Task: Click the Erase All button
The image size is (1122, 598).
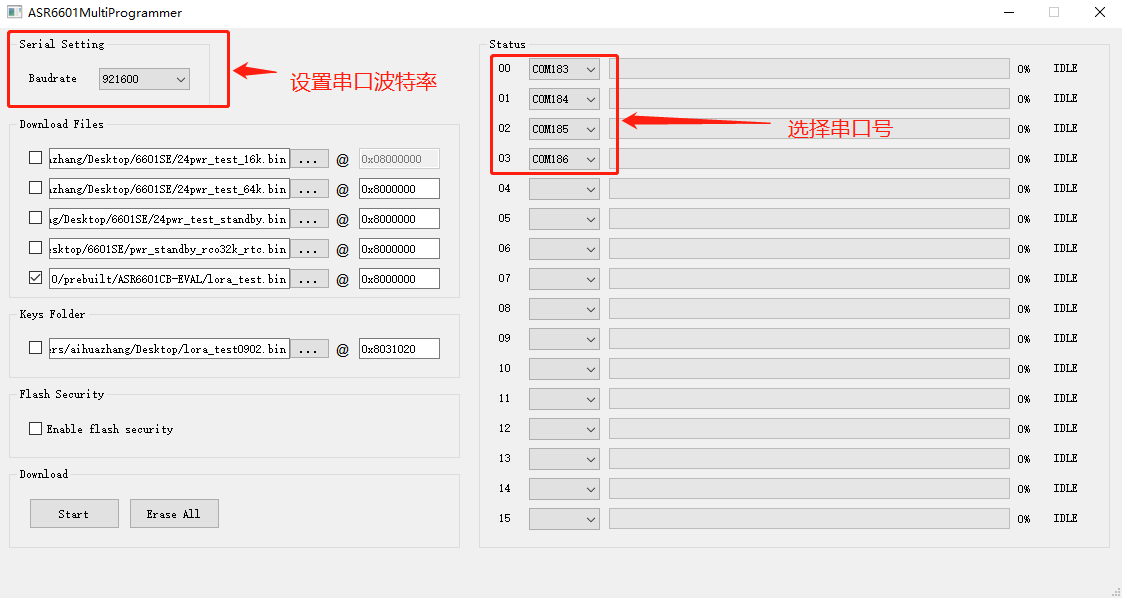Action: pos(174,514)
